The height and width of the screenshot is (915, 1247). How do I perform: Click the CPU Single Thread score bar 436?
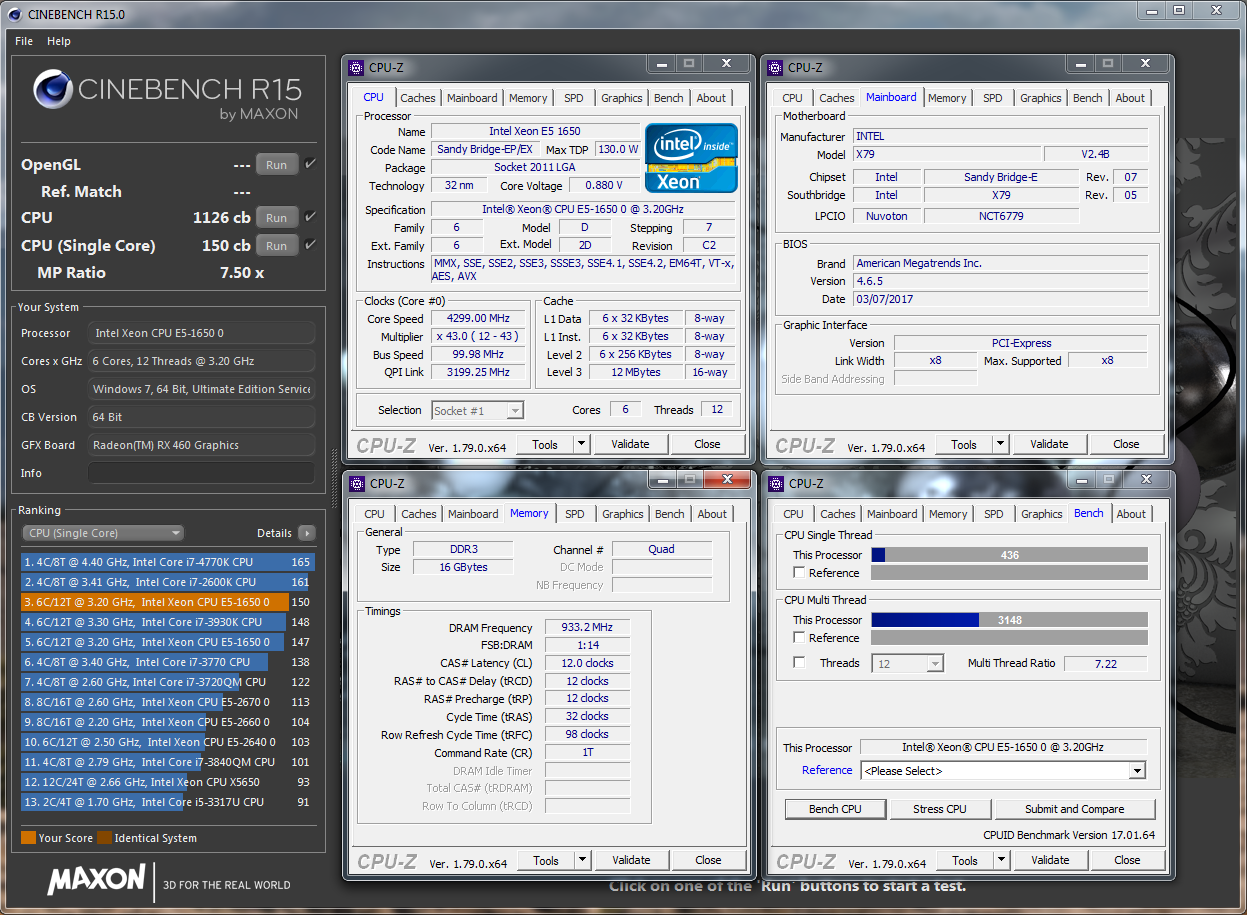[1009, 555]
